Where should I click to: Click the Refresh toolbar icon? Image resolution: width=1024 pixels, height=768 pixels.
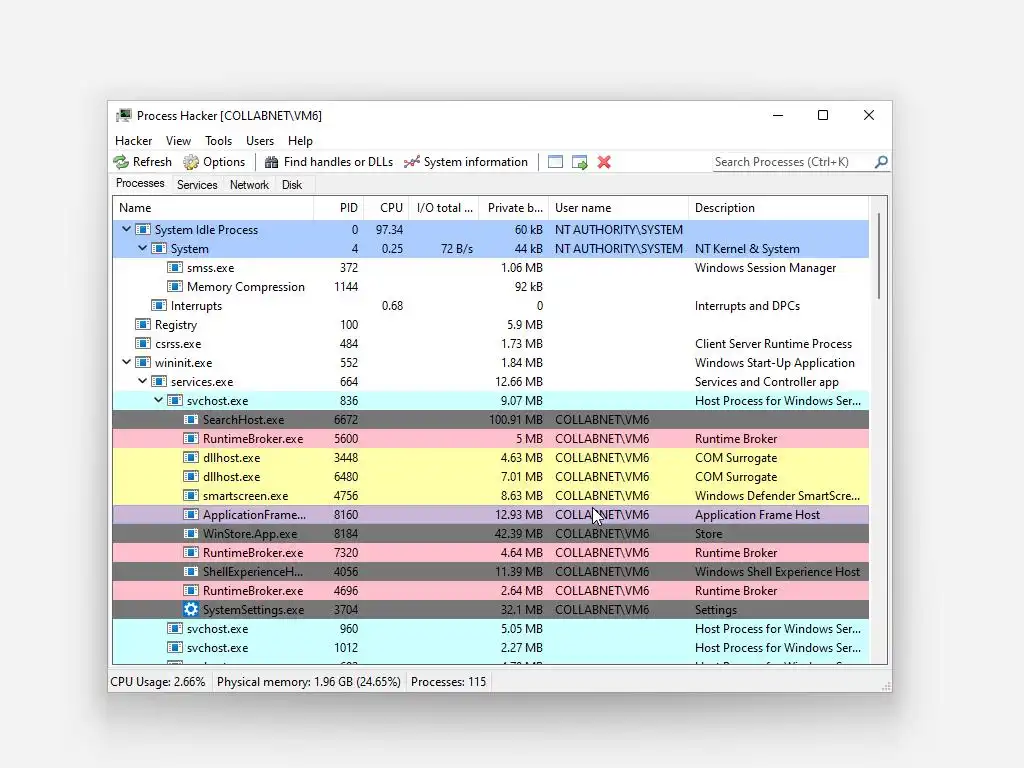[121, 162]
